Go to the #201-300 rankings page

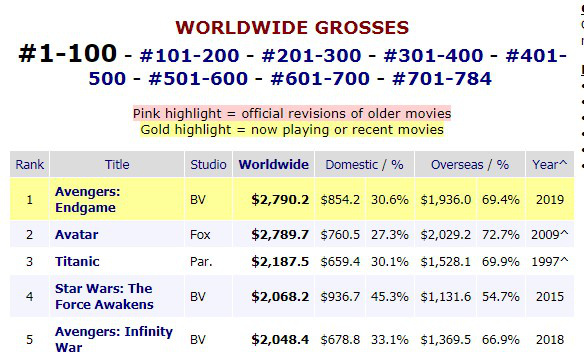coord(311,56)
